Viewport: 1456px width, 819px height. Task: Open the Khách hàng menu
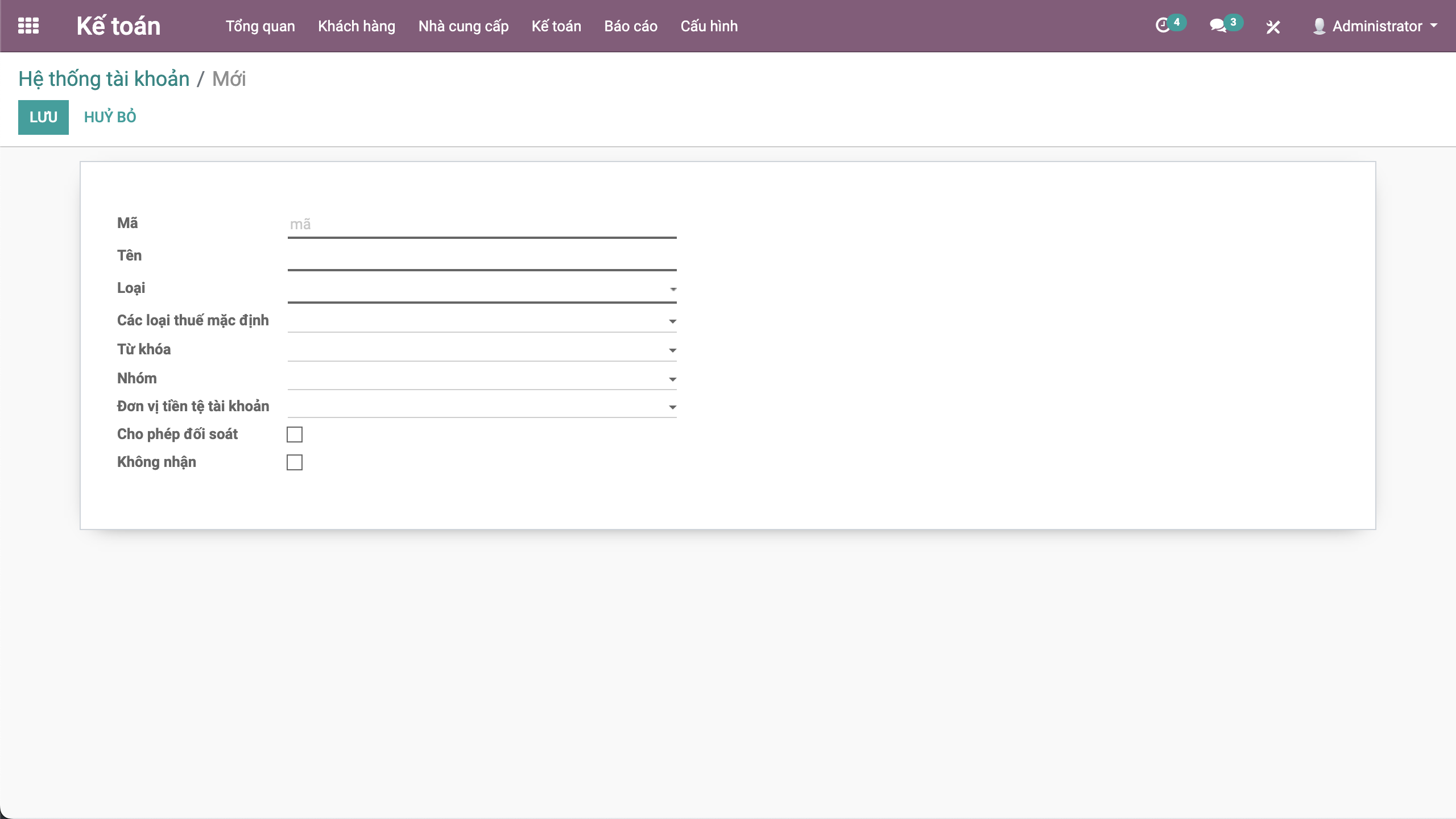point(357,26)
